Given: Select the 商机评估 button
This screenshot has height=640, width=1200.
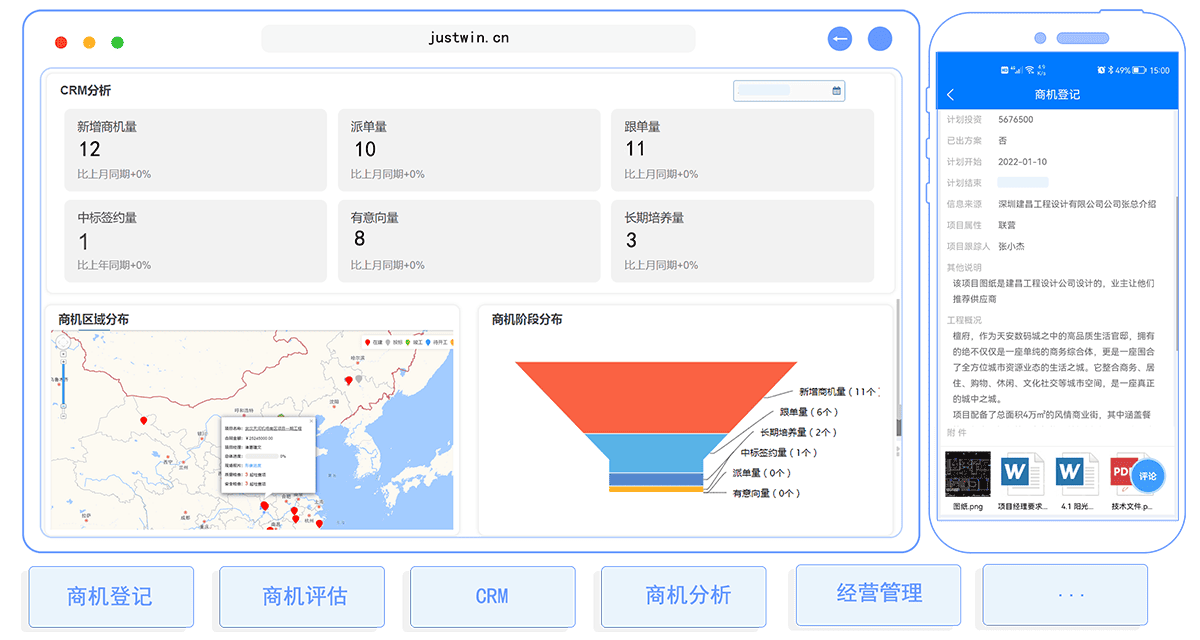Looking at the screenshot, I should click(x=301, y=594).
